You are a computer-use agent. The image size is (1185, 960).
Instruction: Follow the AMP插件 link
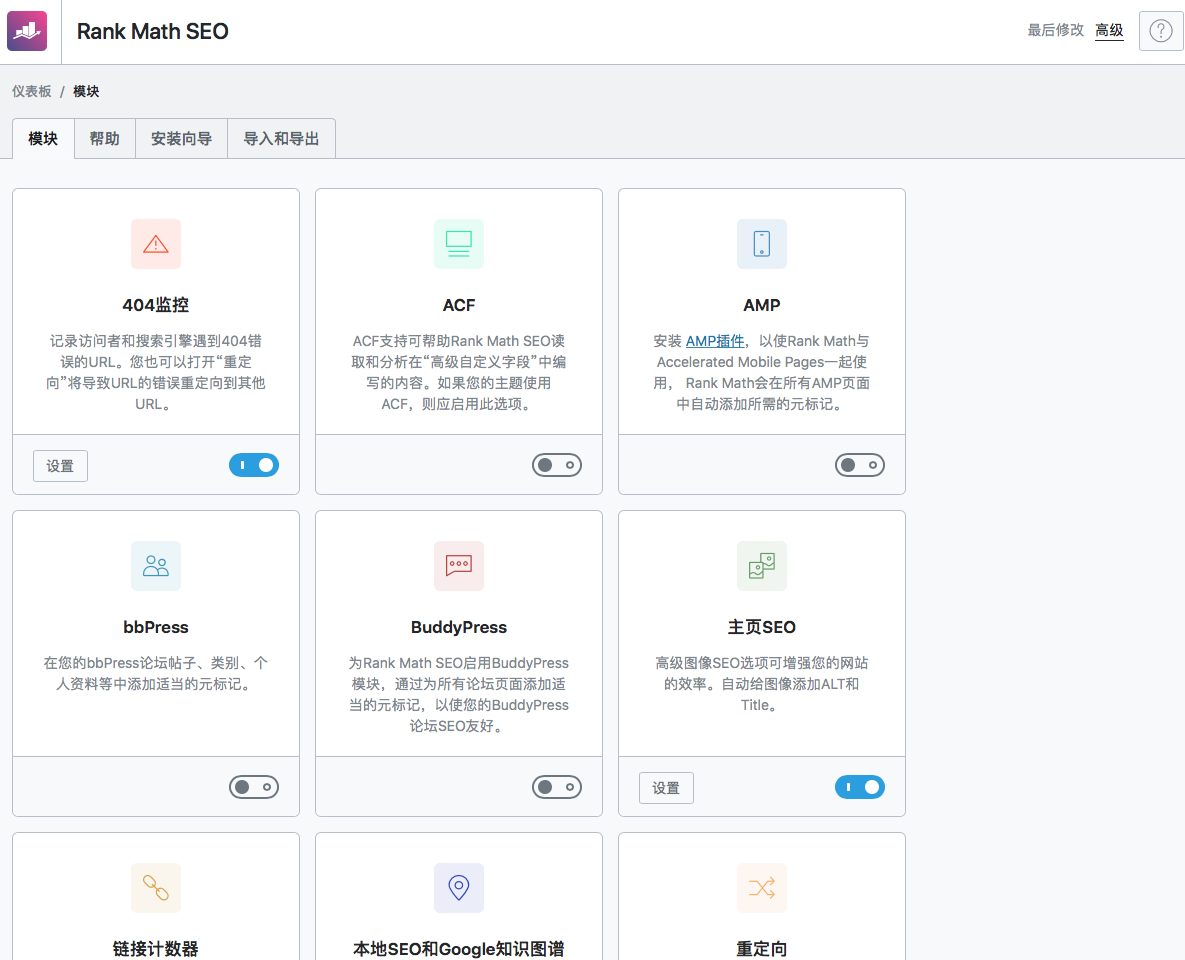tap(715, 341)
